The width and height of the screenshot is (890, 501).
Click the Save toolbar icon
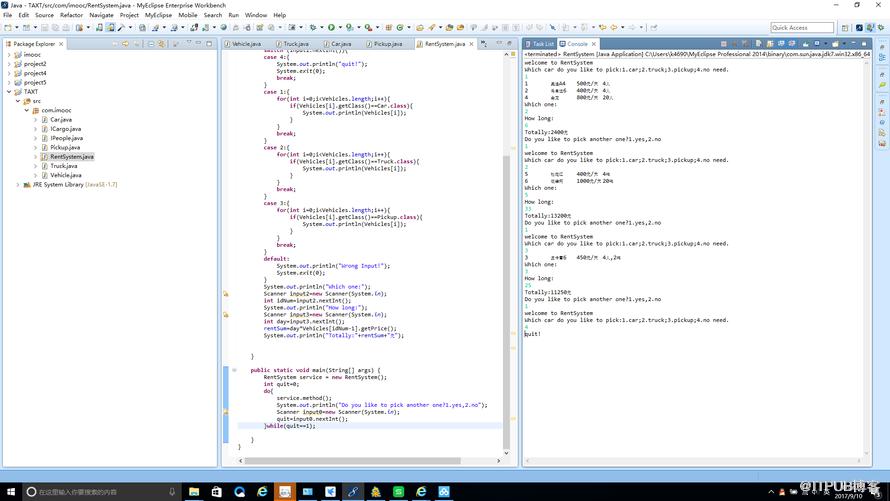pos(44,27)
